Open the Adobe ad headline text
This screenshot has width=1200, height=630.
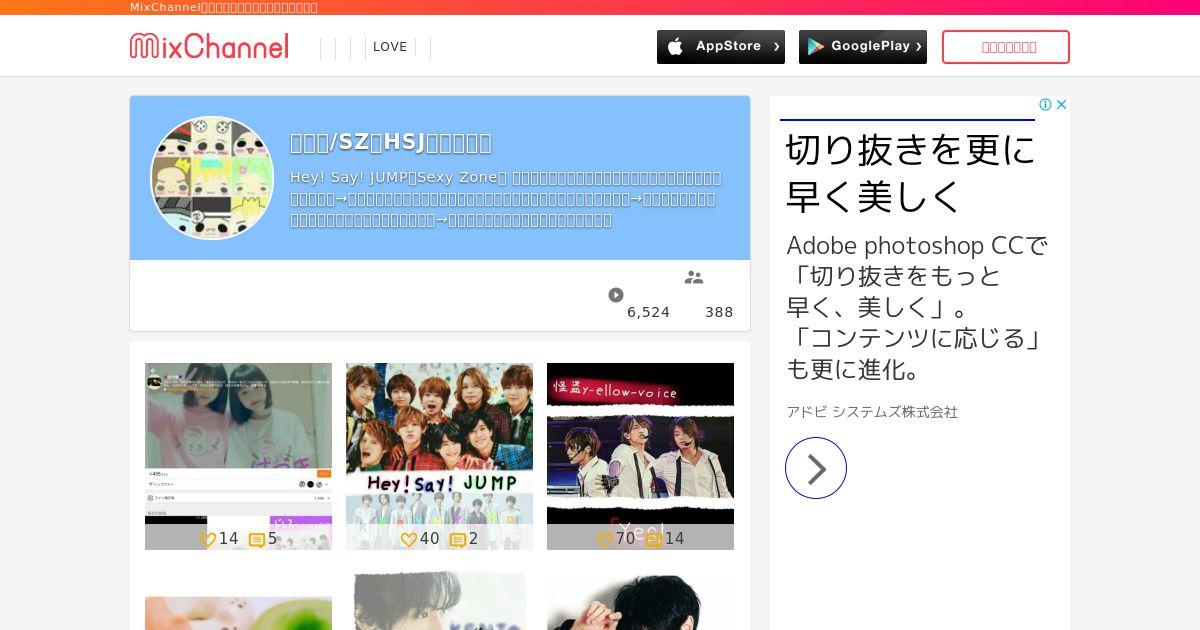tap(910, 172)
